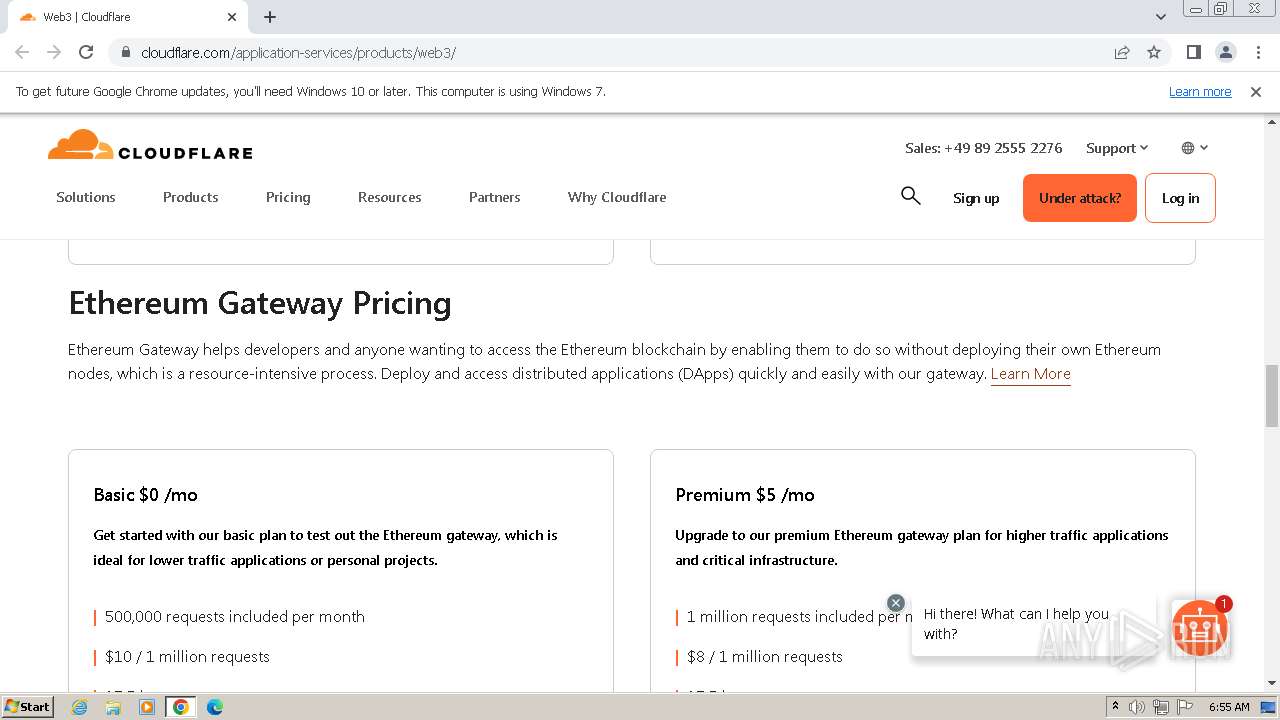Open the language globe selector
This screenshot has width=1280, height=720.
1194,148
